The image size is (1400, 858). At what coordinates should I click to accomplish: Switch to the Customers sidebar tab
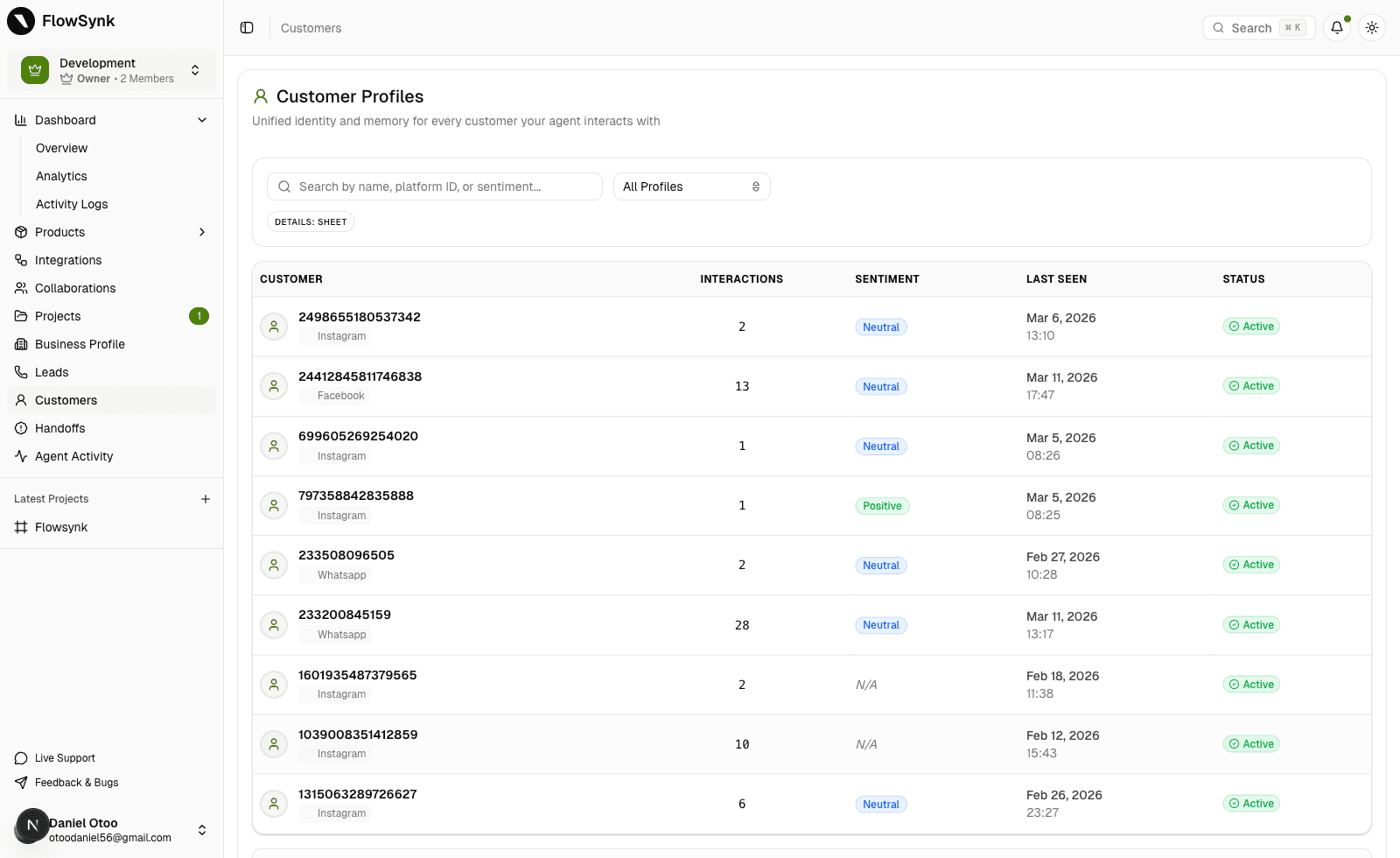65,400
